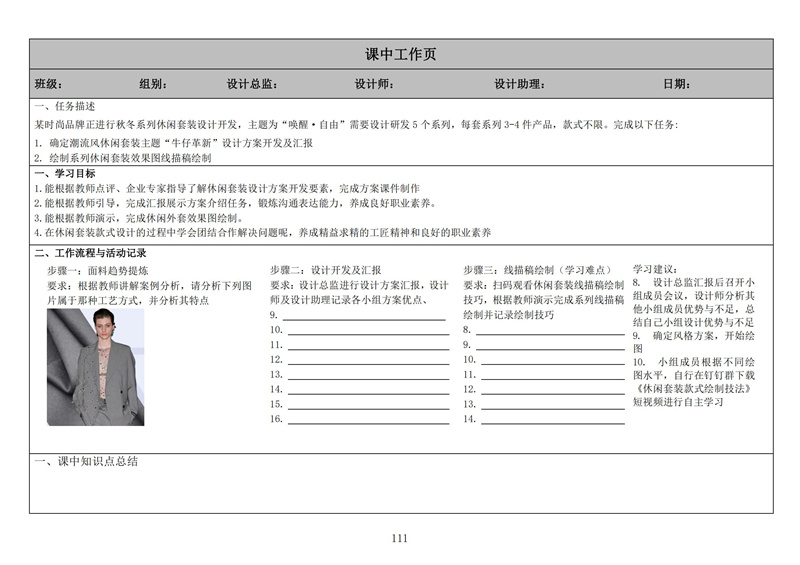The width and height of the screenshot is (800, 565).
Task: Click goal 2 mentioning "锻炼沟通表达能力"
Action: point(236,203)
